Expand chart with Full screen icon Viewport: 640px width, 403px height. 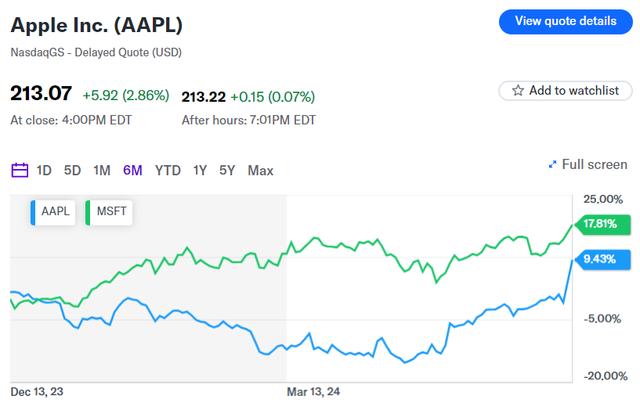coord(553,165)
